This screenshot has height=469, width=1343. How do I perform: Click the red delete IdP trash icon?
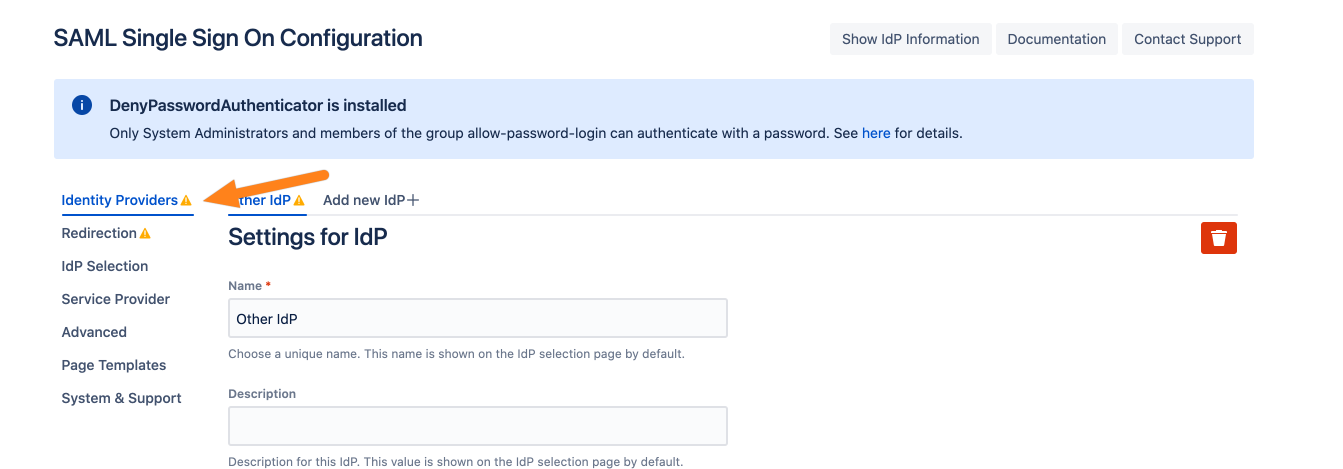pyautogui.click(x=1218, y=237)
